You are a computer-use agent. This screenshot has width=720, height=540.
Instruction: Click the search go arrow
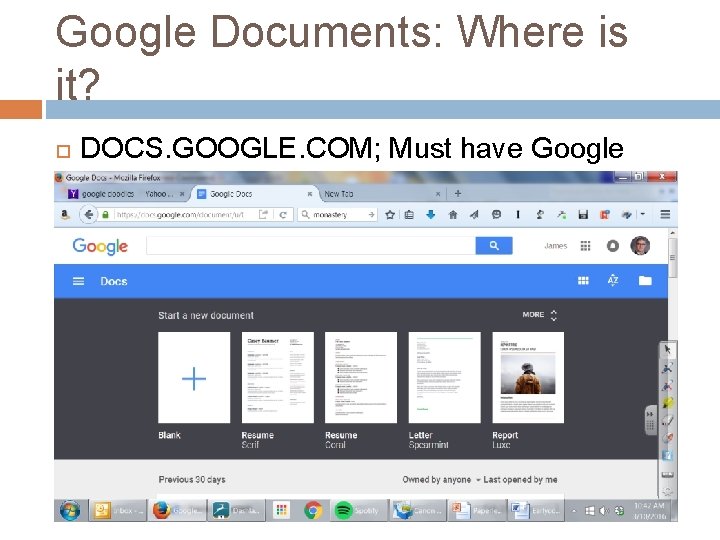[x=371, y=214]
